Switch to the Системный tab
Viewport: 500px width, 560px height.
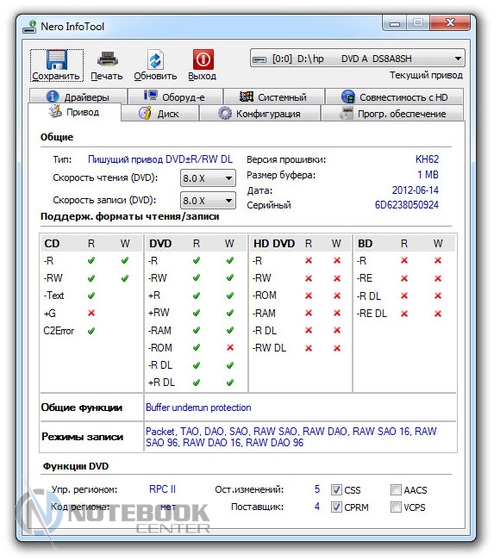274,96
